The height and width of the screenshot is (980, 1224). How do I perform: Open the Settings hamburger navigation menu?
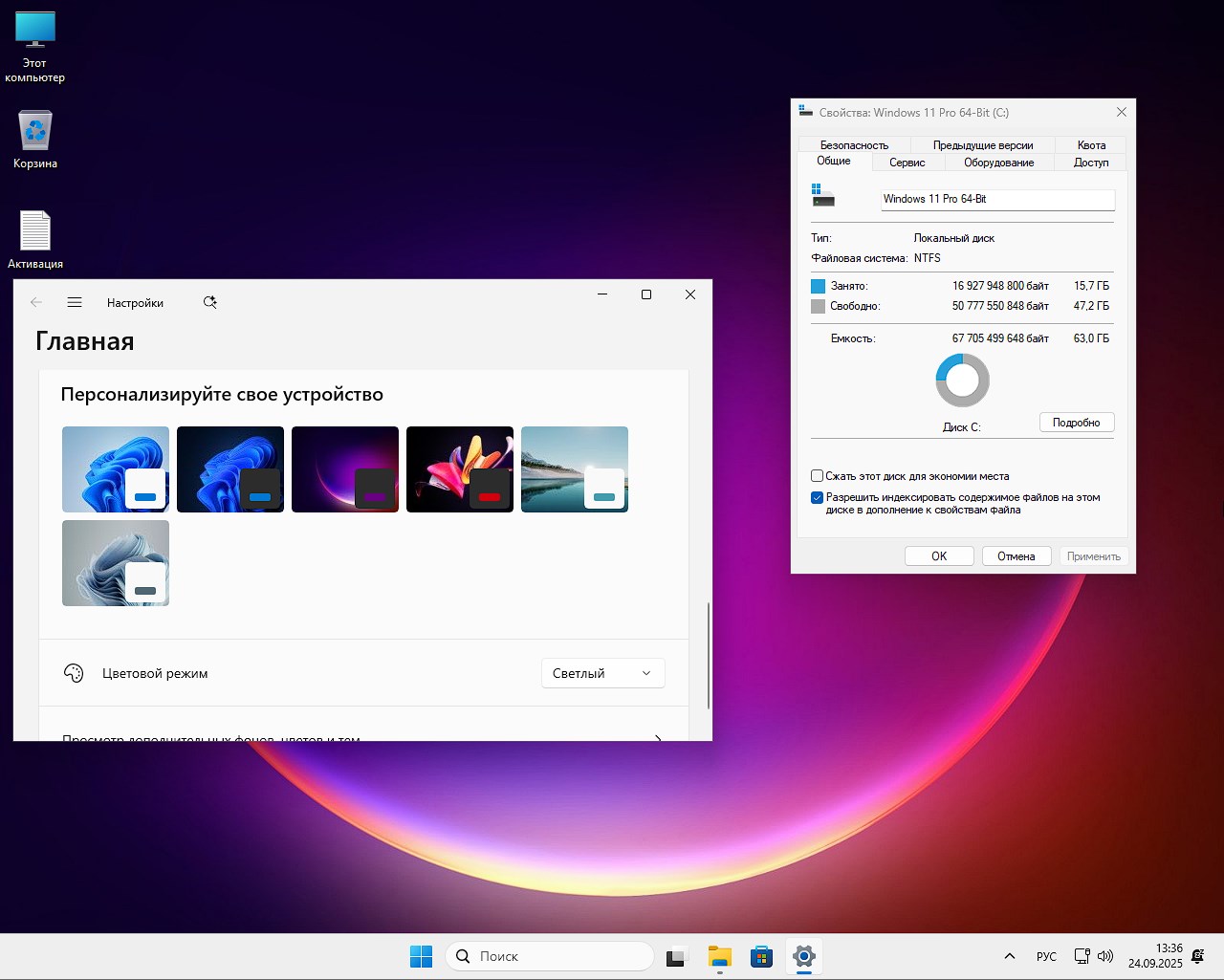75,302
